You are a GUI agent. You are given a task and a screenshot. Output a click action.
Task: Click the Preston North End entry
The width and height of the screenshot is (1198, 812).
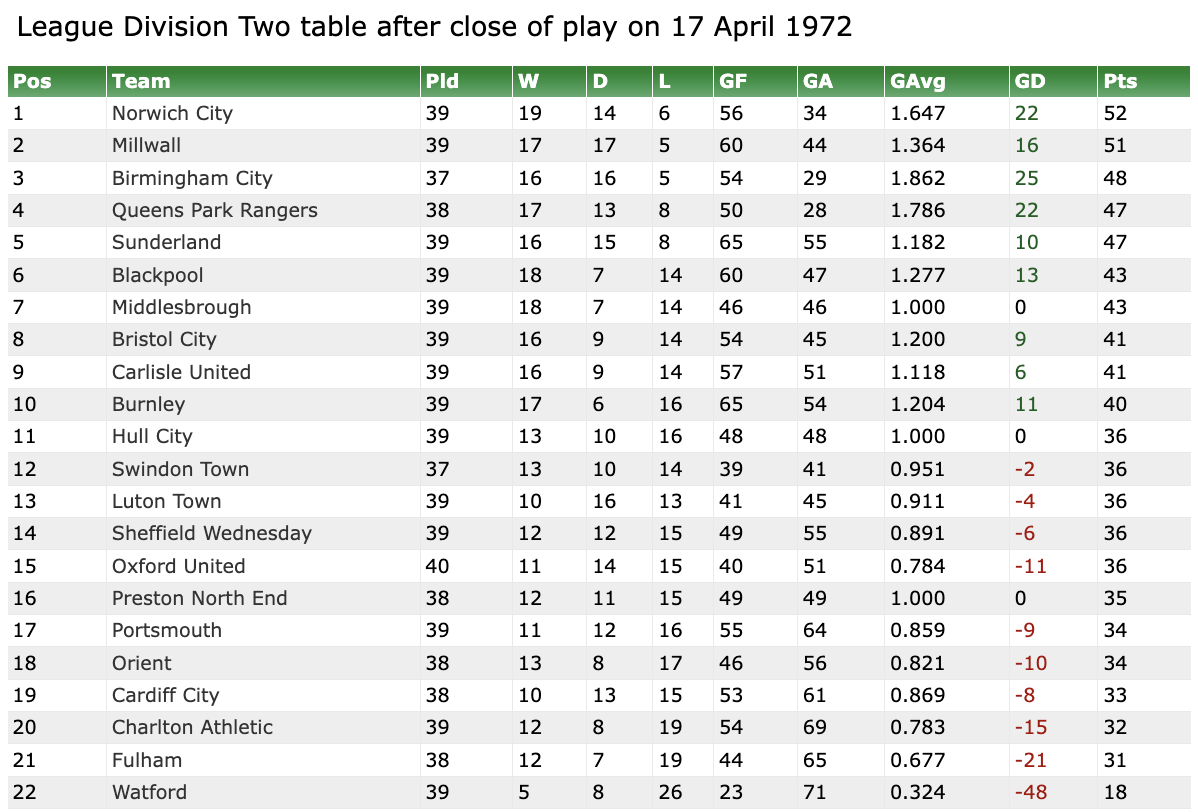199,598
